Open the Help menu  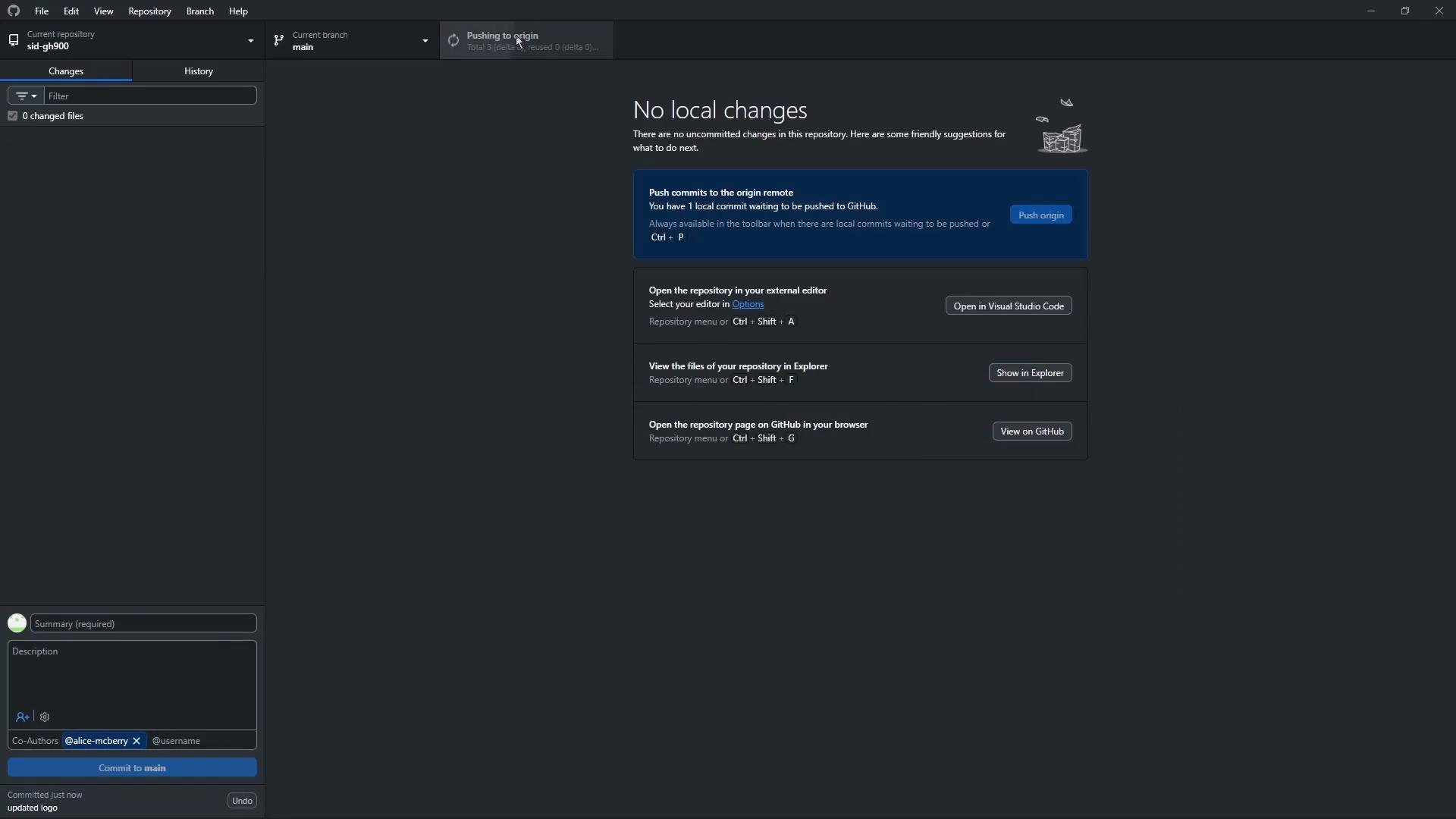238,11
